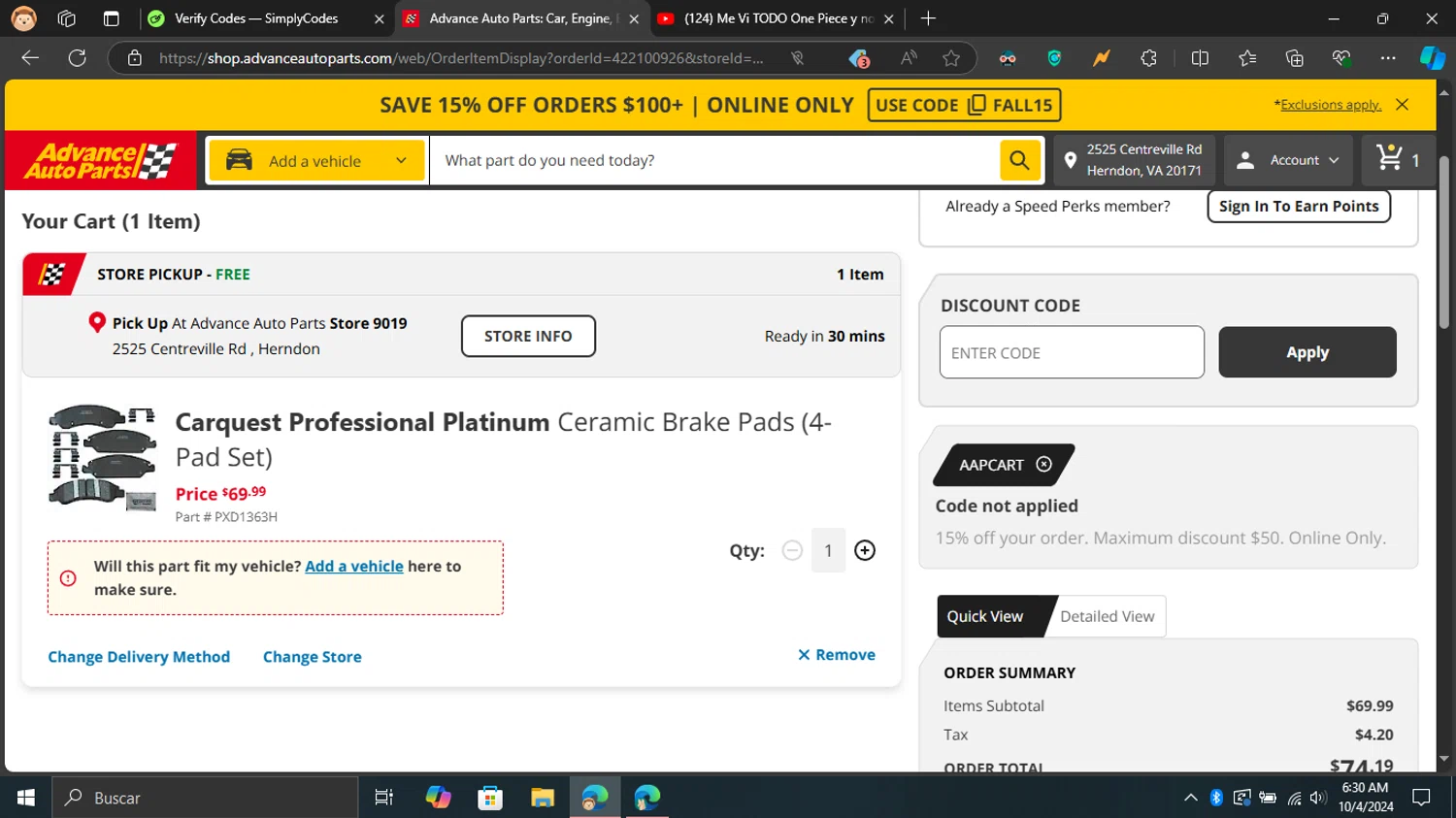Expand the Account dropdown

point(1287,160)
